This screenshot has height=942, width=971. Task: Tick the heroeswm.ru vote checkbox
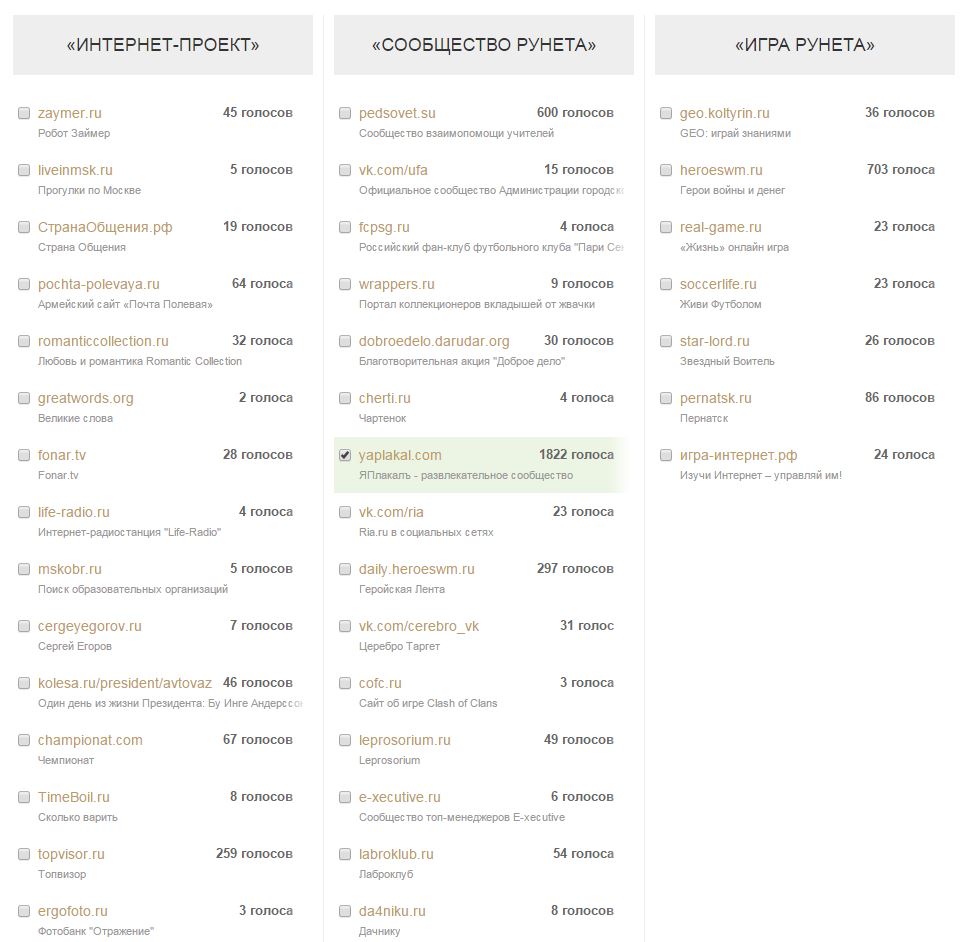point(666,170)
